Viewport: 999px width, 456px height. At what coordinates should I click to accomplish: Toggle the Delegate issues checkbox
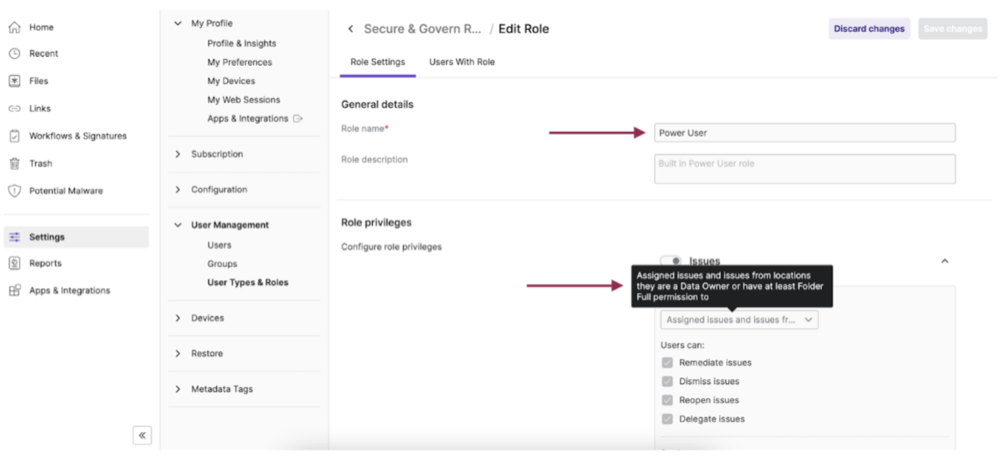667,419
